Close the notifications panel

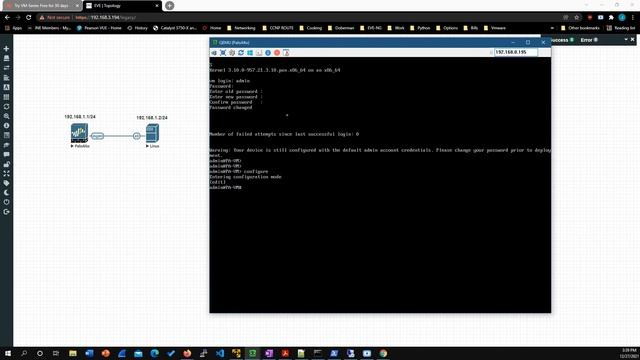point(632,40)
